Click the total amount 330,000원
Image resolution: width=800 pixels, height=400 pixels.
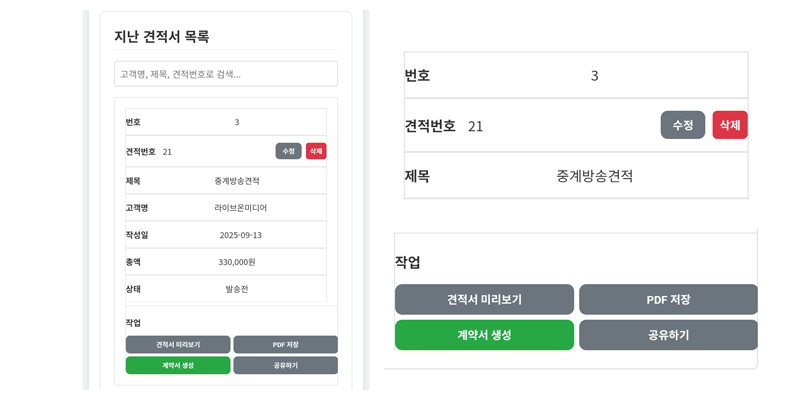click(x=237, y=262)
